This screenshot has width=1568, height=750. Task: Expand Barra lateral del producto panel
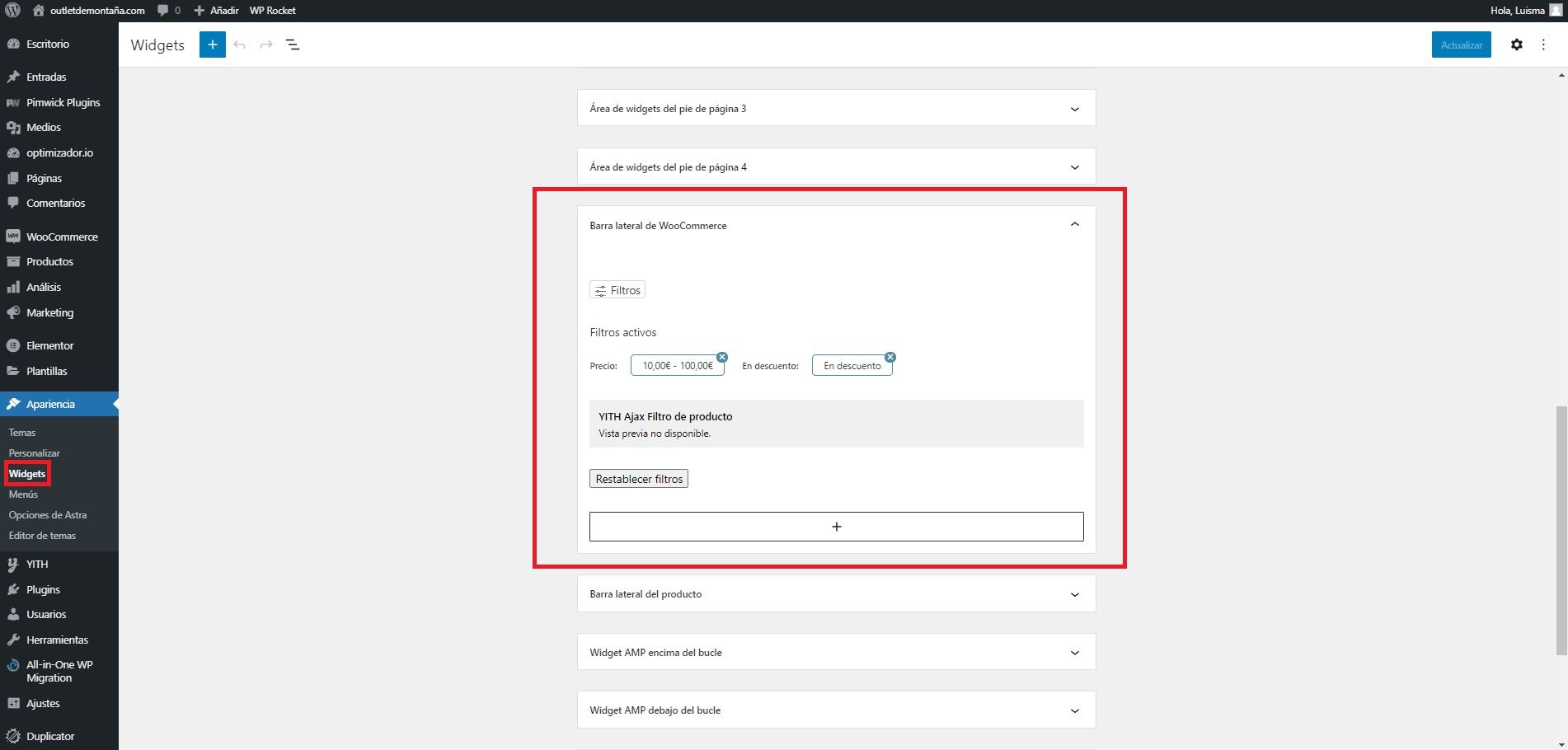[x=836, y=593]
